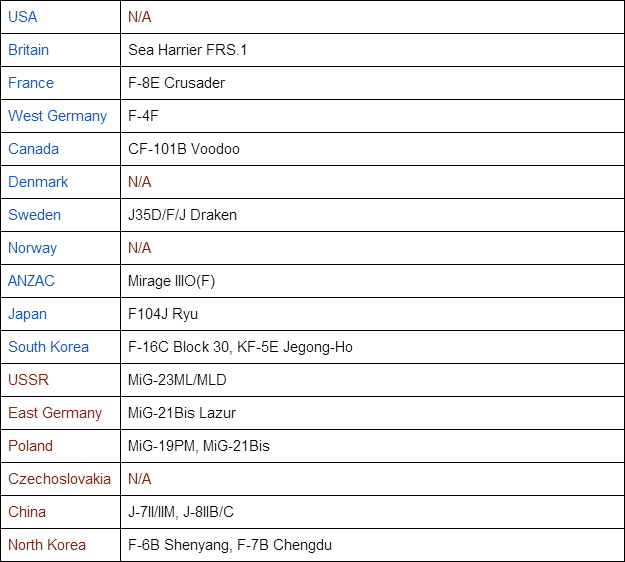Viewport: 625px width, 562px height.
Task: Select the China link
Action: 27,512
